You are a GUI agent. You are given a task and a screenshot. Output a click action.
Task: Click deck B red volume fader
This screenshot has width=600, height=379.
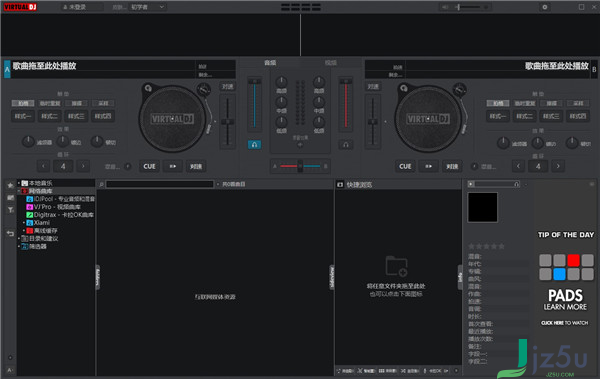[346, 105]
